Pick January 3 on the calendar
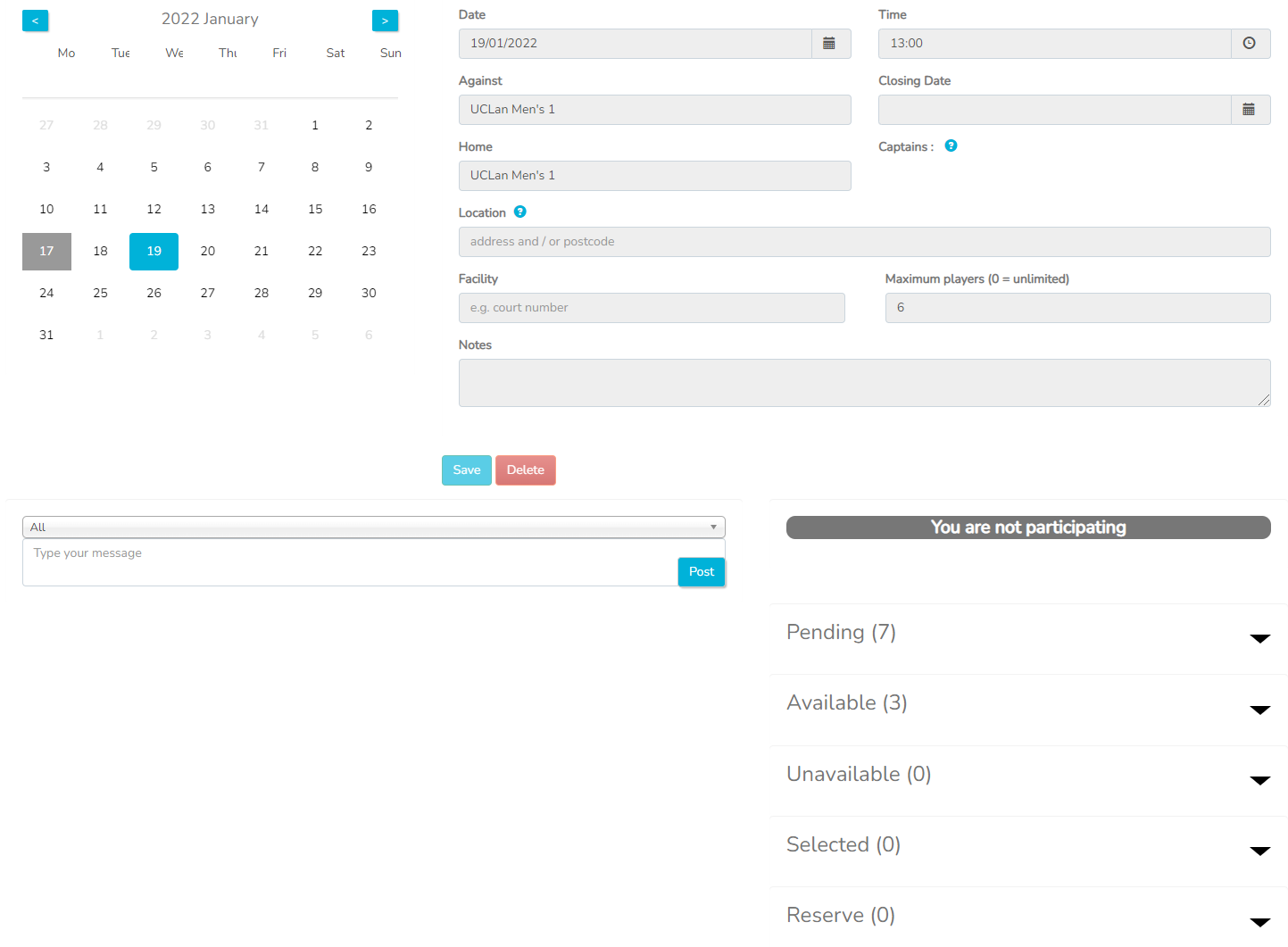The image size is (1288, 947). point(46,168)
